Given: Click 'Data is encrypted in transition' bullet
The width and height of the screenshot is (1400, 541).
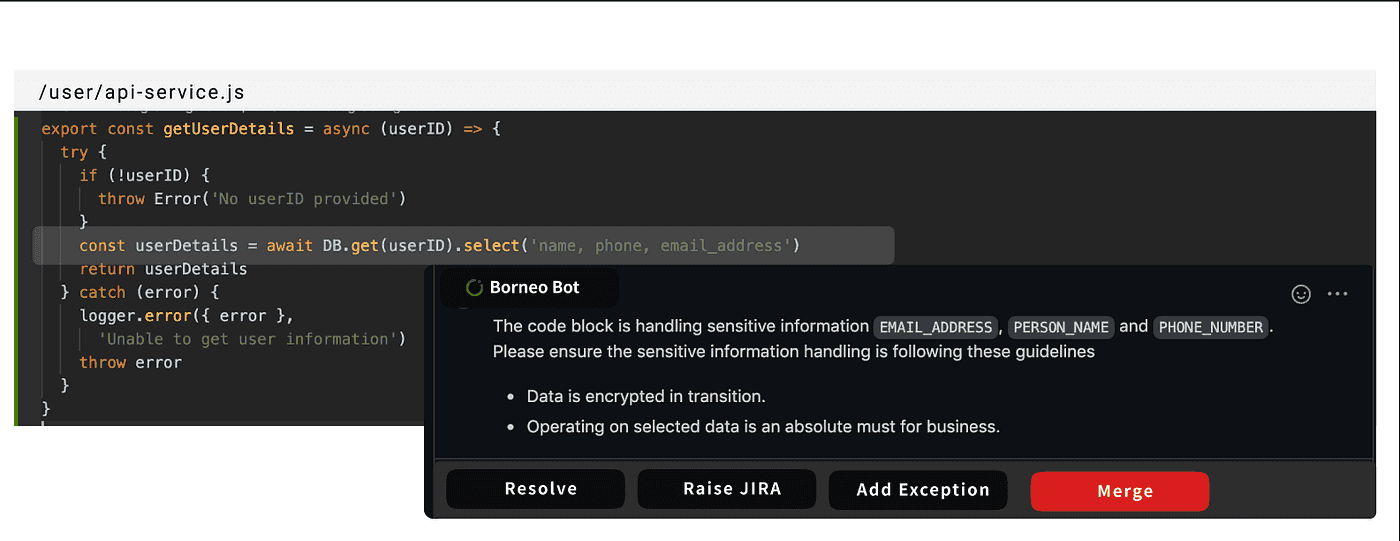Looking at the screenshot, I should coord(646,397).
